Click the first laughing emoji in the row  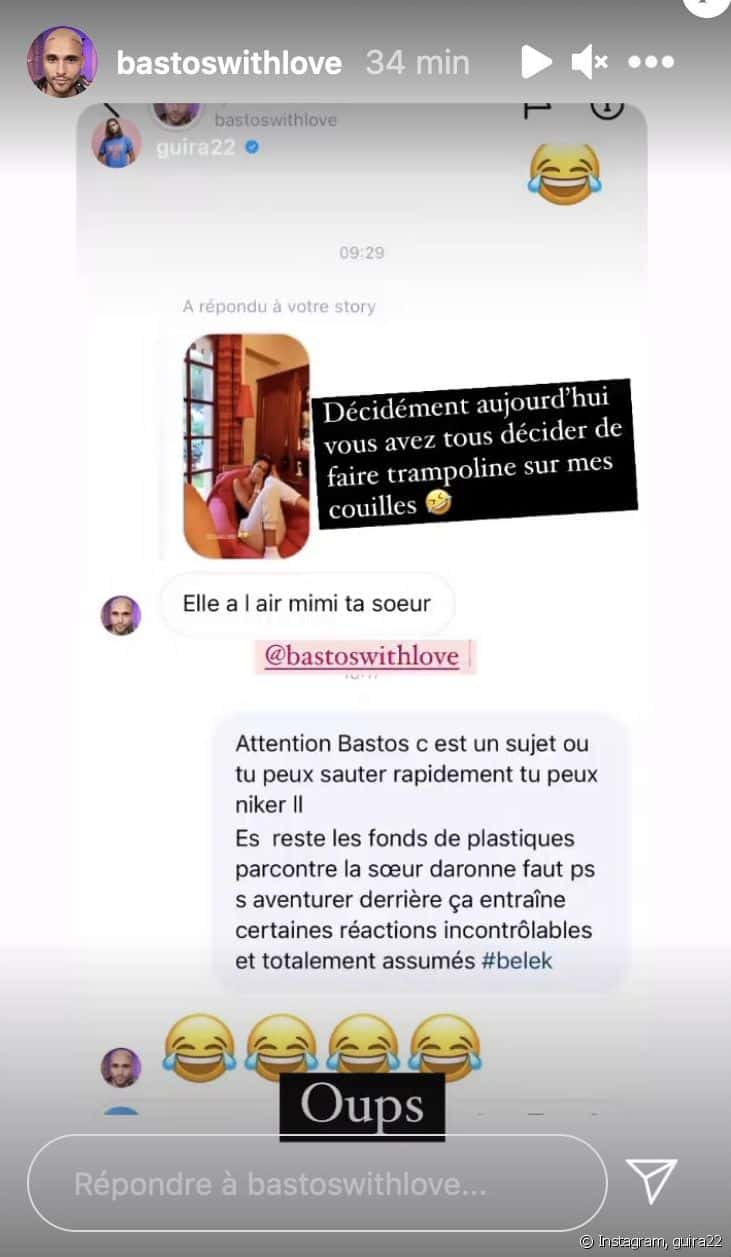coord(199,1047)
